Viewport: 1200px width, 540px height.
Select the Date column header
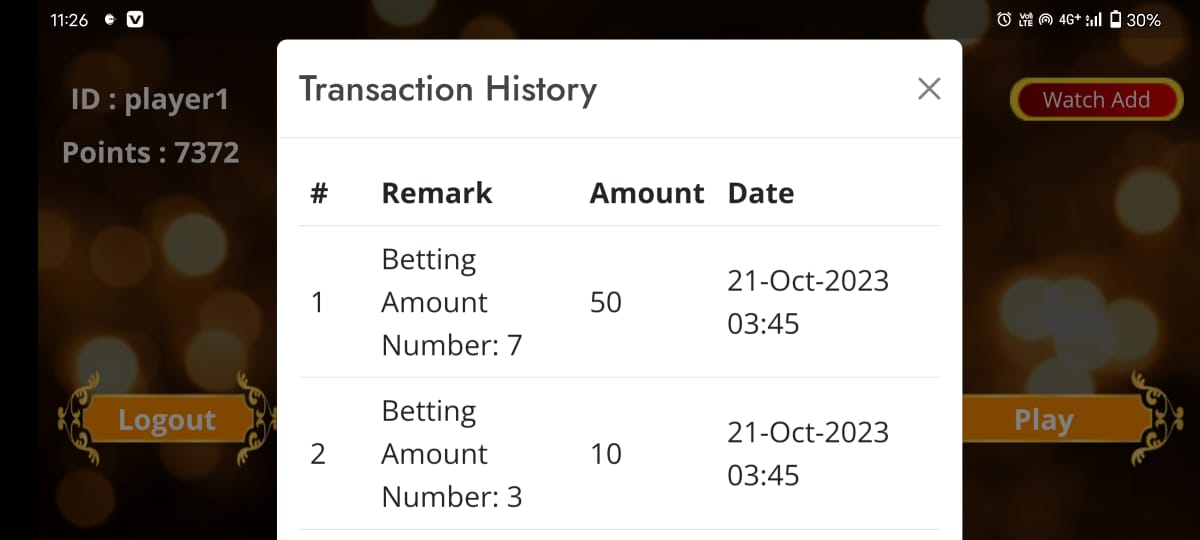click(761, 193)
